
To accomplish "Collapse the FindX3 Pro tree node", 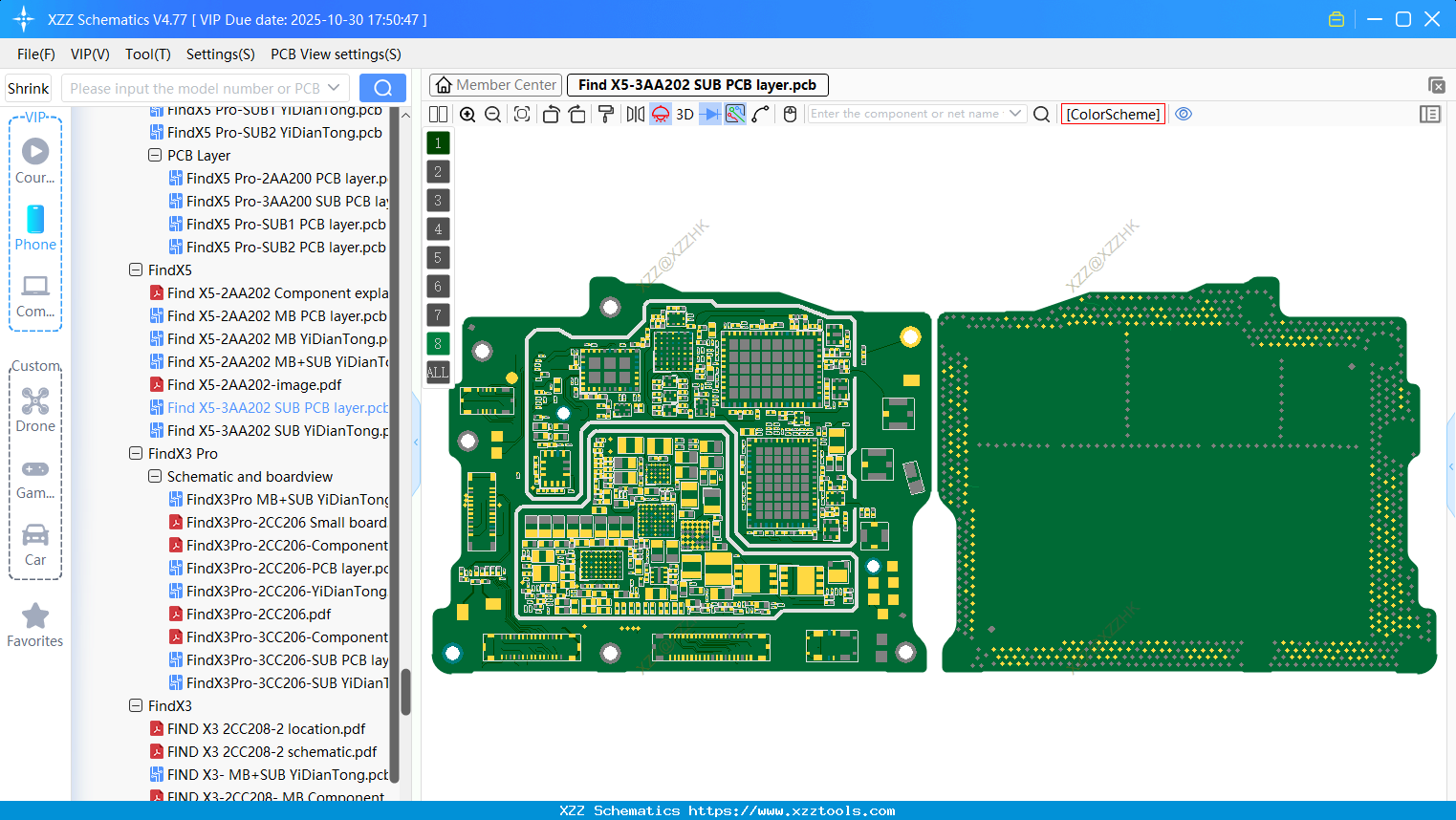I will [x=135, y=453].
